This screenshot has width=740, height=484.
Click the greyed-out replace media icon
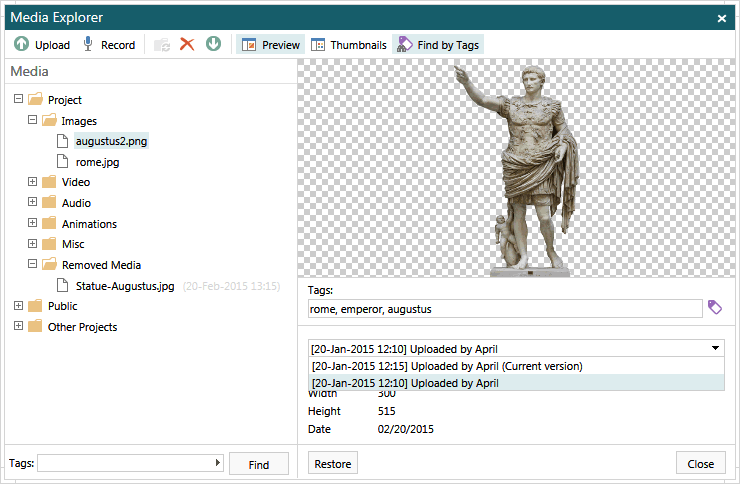tap(162, 45)
